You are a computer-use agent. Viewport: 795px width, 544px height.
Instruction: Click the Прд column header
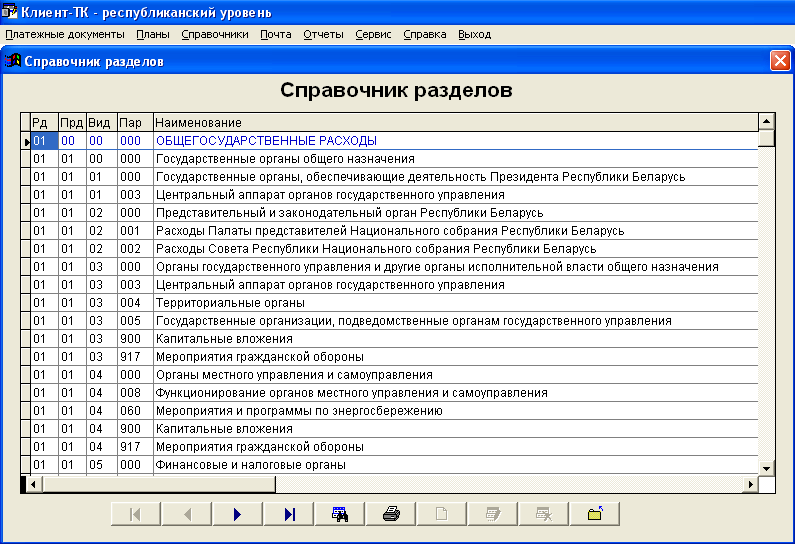click(x=72, y=122)
